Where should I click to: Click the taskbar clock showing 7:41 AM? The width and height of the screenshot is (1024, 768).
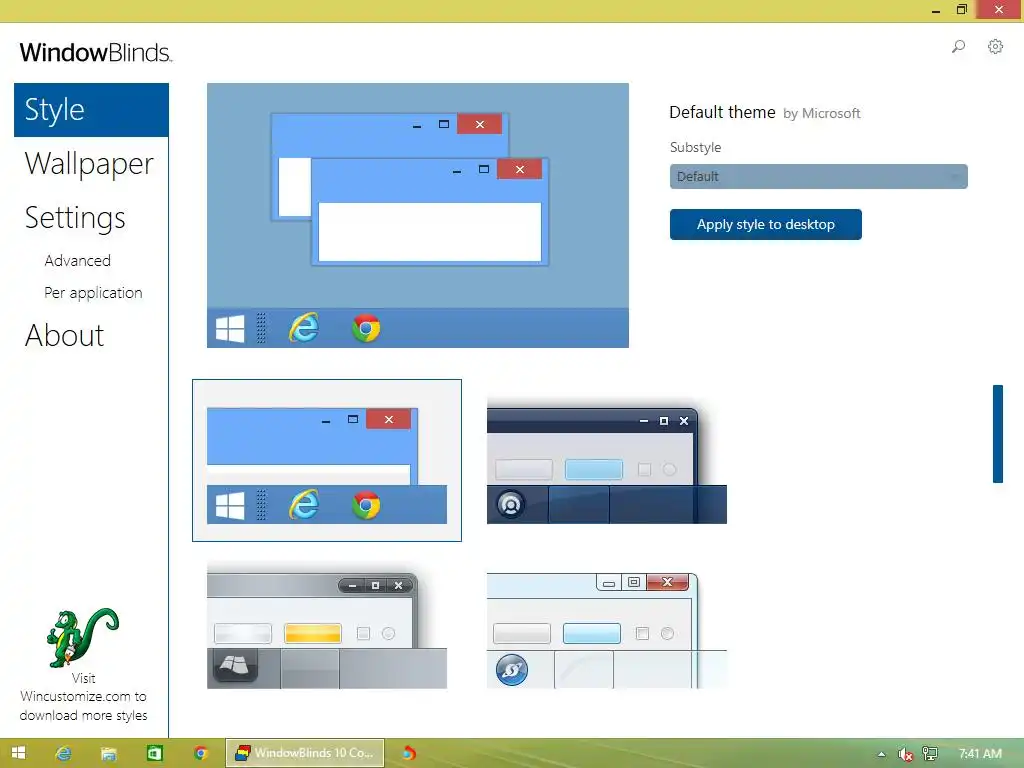point(980,754)
